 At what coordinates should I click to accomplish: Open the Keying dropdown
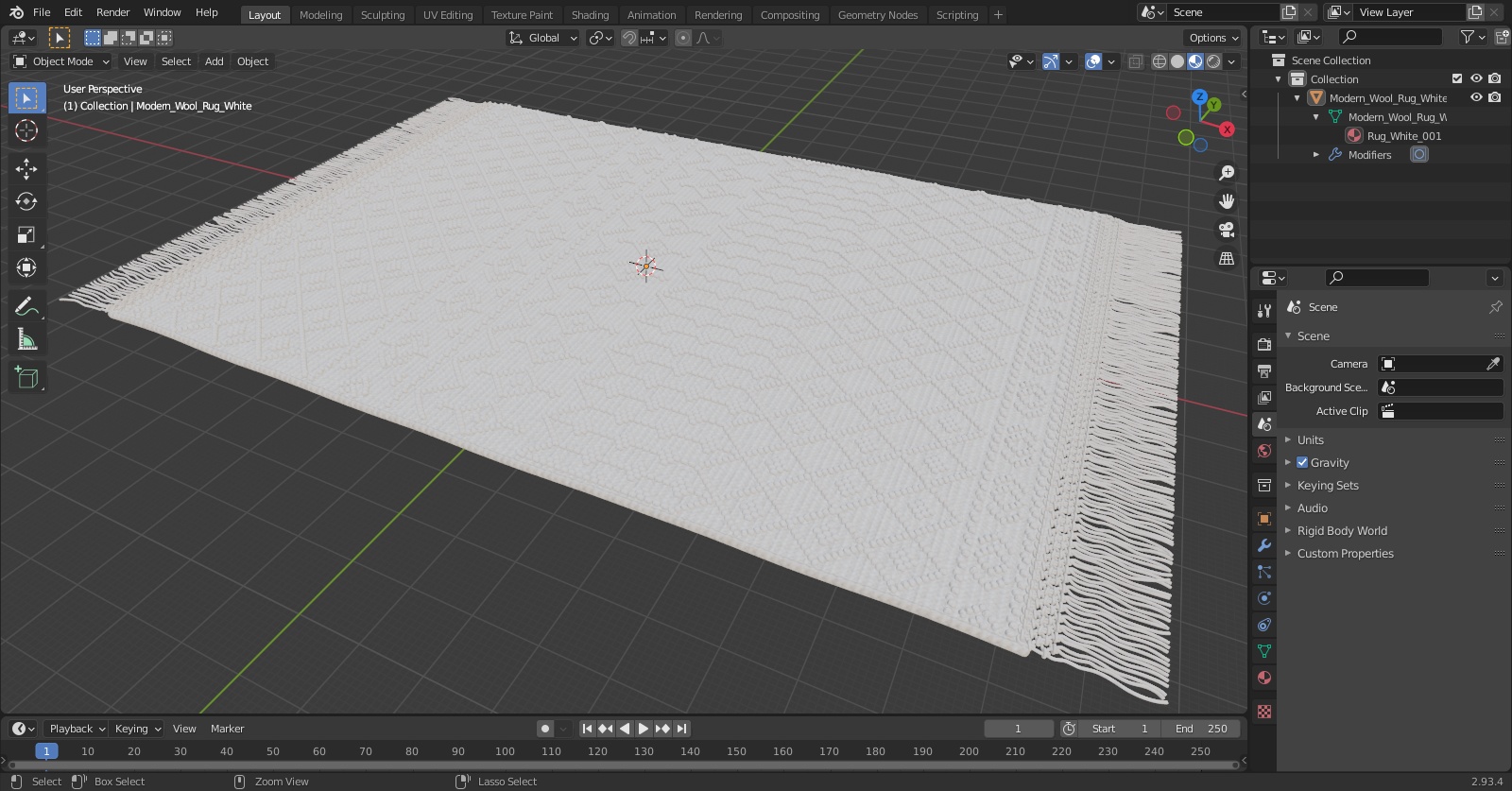click(137, 729)
